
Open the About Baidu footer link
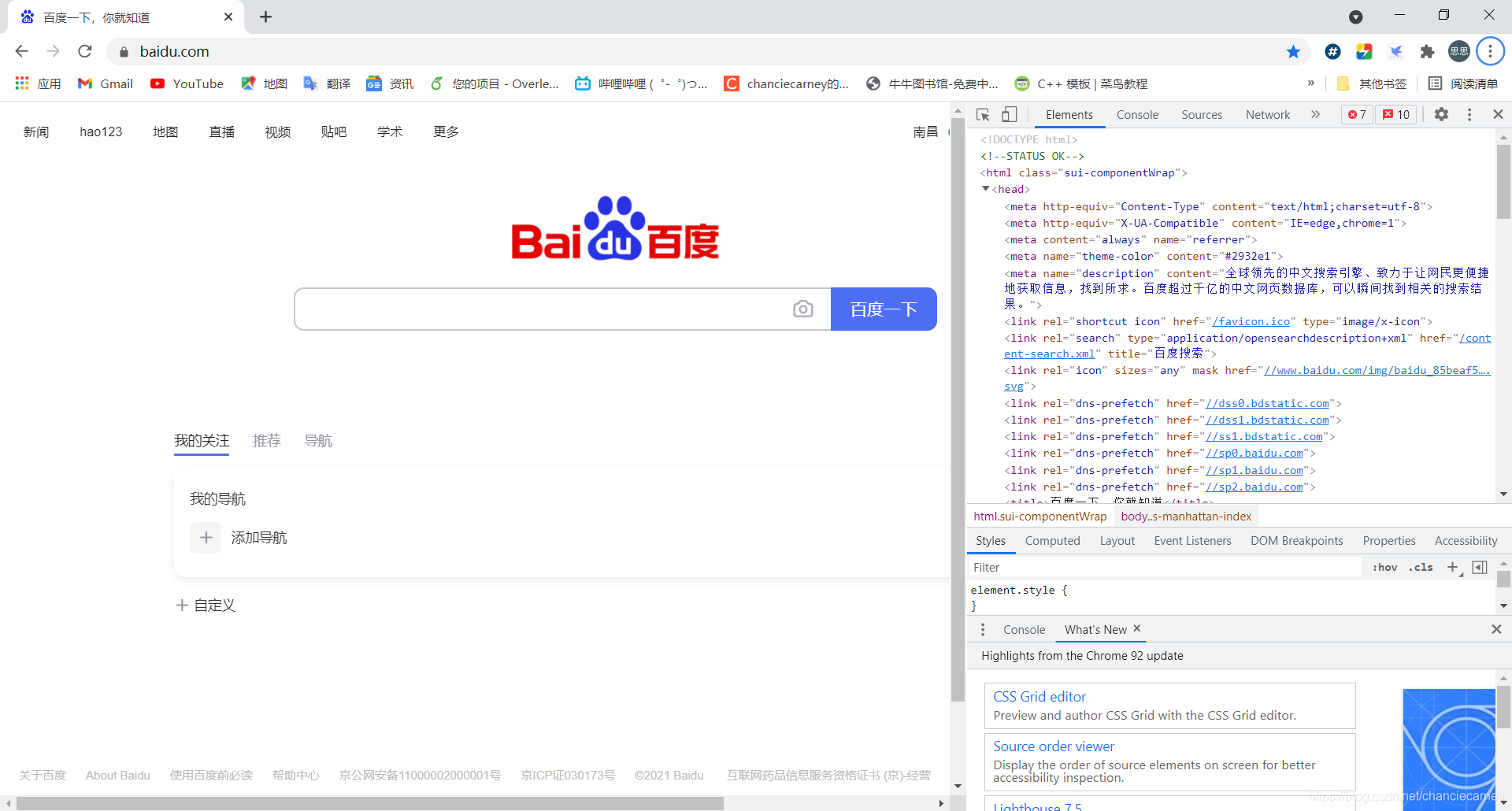(118, 776)
